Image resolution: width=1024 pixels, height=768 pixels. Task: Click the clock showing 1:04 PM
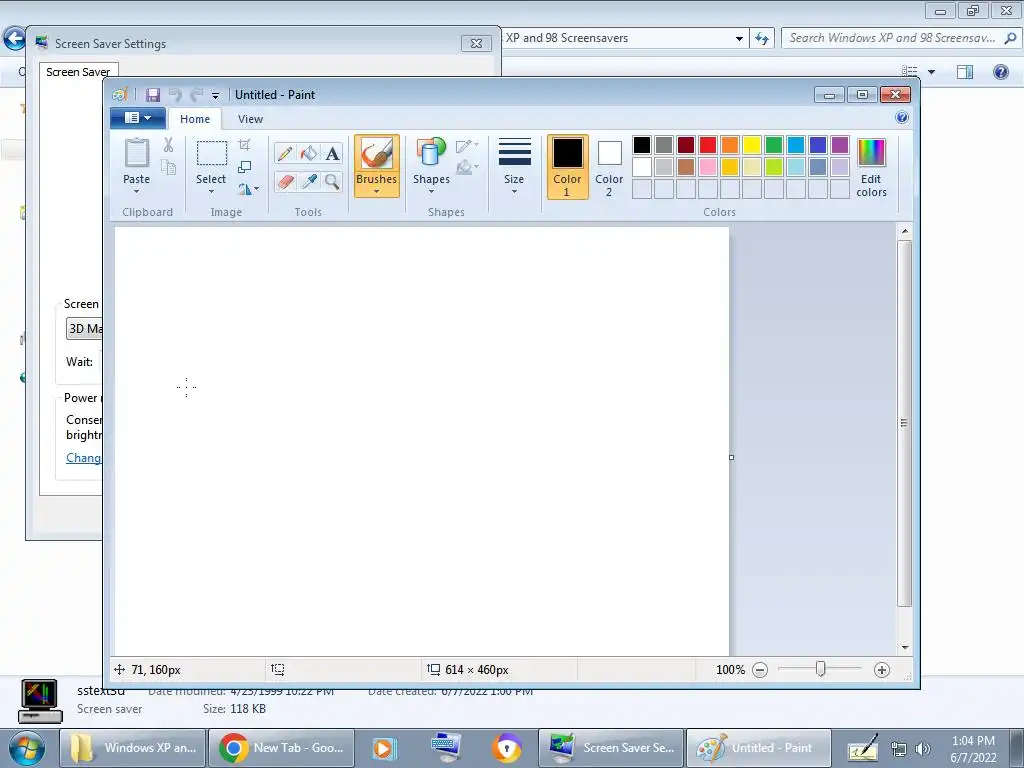973,741
